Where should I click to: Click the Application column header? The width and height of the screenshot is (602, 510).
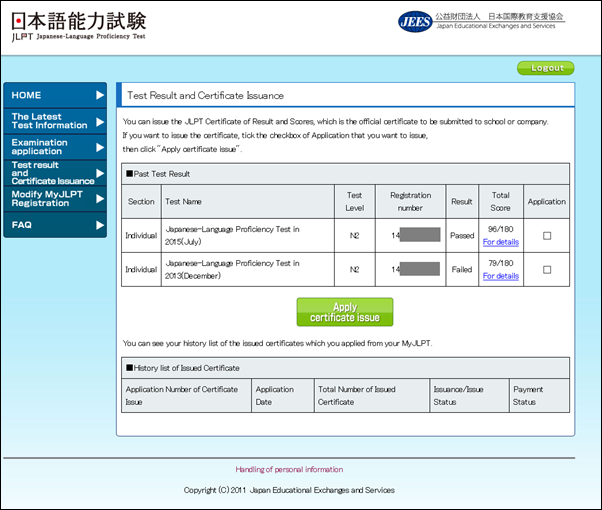tap(546, 202)
